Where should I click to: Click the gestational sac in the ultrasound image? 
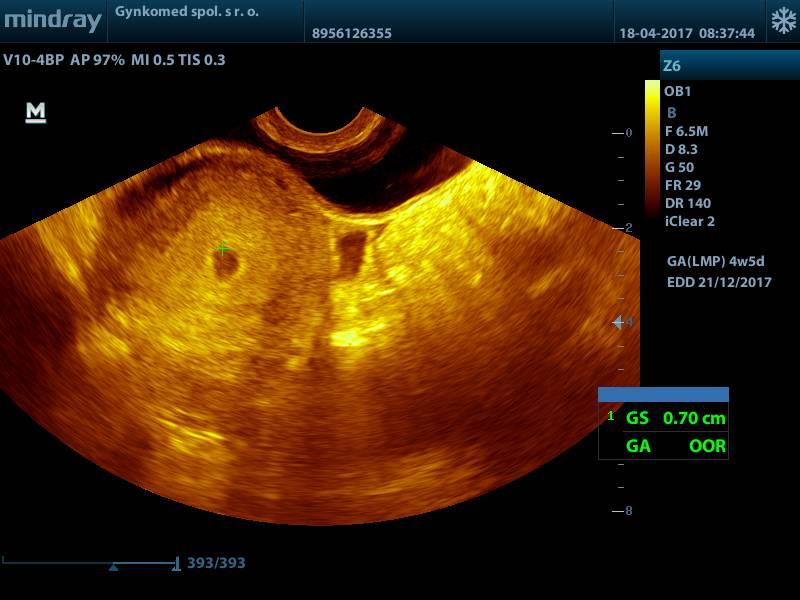click(x=227, y=263)
